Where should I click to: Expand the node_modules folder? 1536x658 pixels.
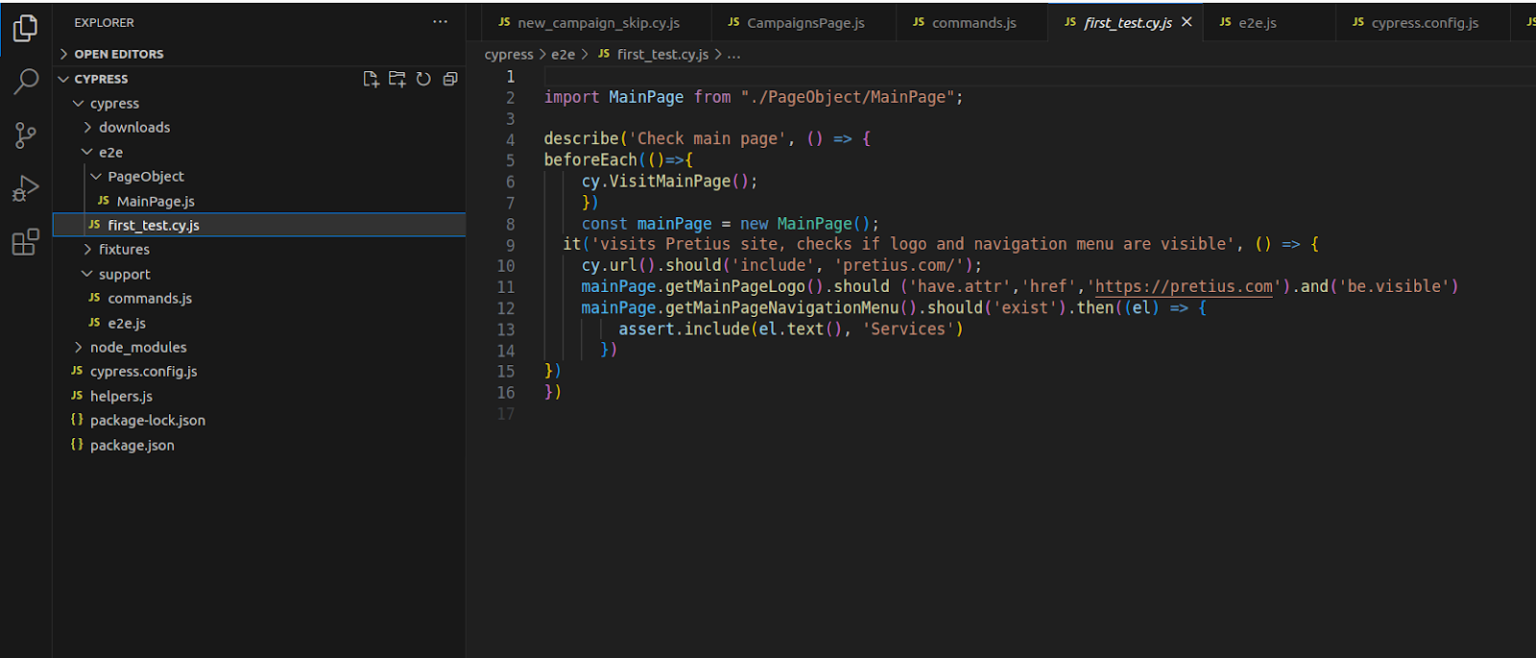[77, 347]
